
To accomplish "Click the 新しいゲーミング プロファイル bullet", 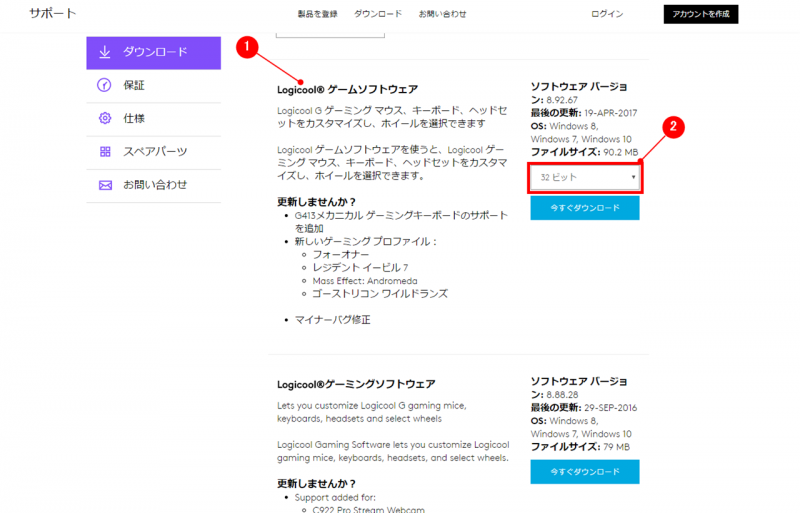I will point(365,241).
